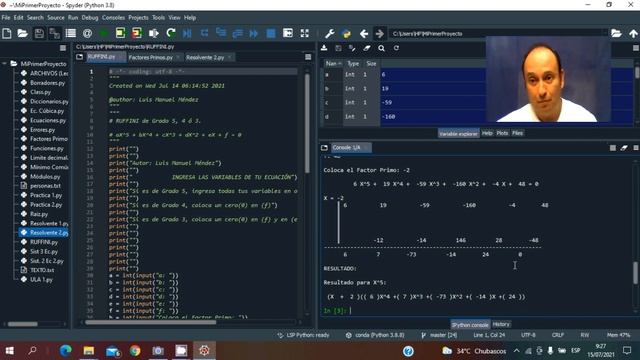Screen dimensions: 640x360
Task: Open project pane options menu
Action: (63, 48)
